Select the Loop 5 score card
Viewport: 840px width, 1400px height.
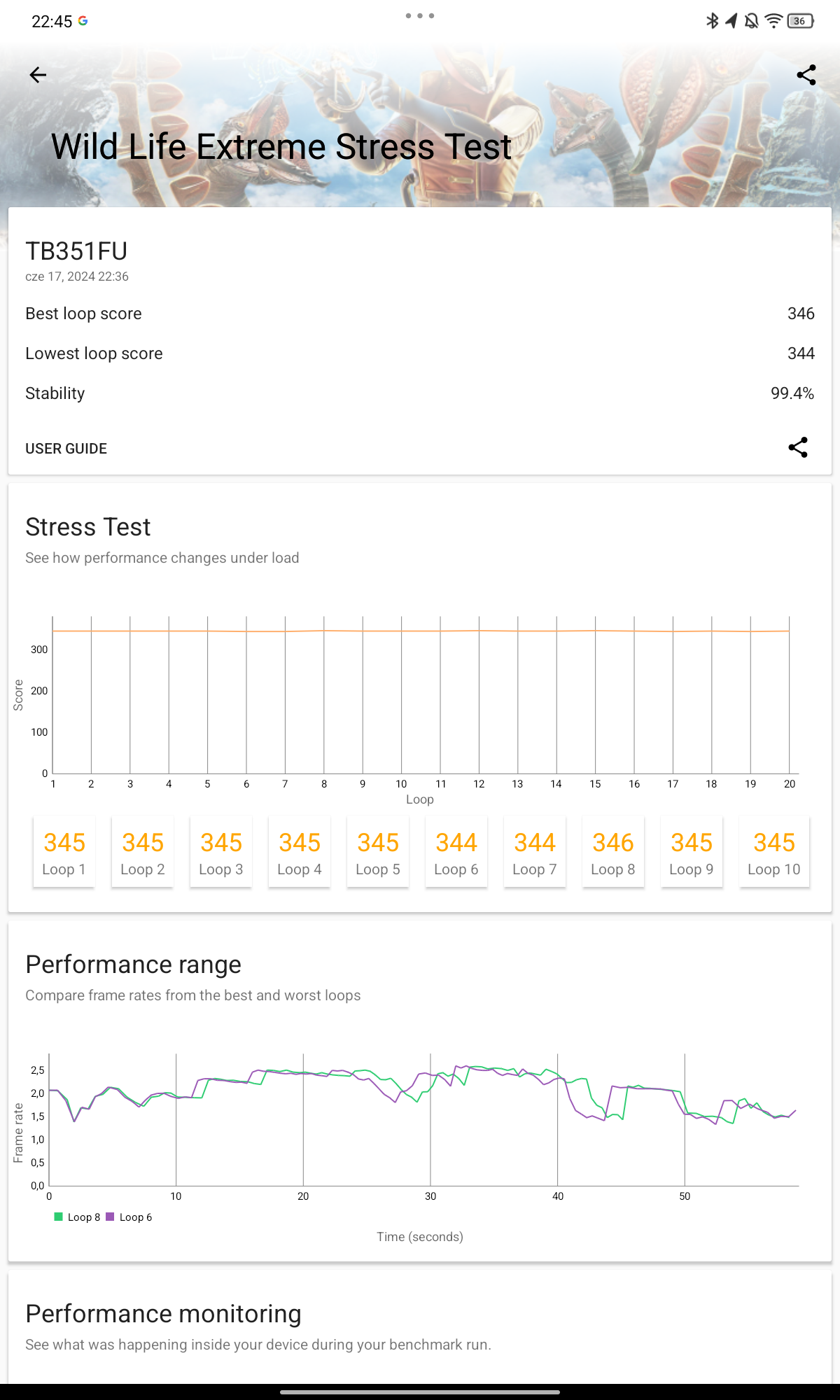377,852
